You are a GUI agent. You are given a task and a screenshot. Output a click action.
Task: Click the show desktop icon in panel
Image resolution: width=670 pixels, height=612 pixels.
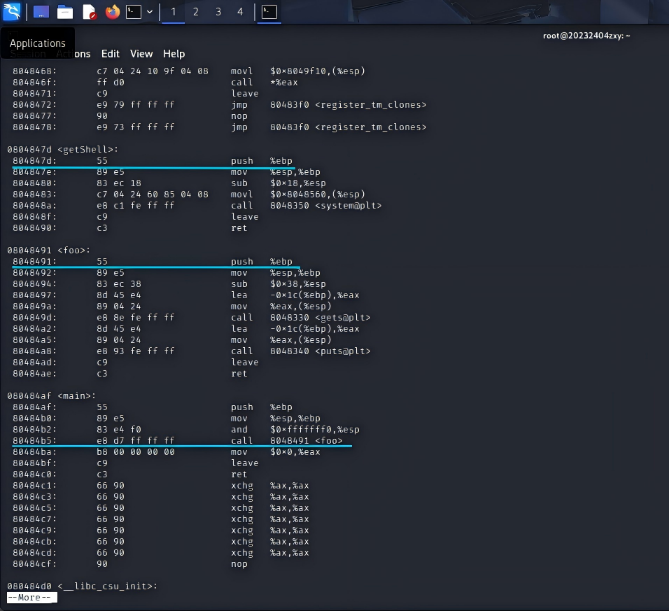pos(41,12)
